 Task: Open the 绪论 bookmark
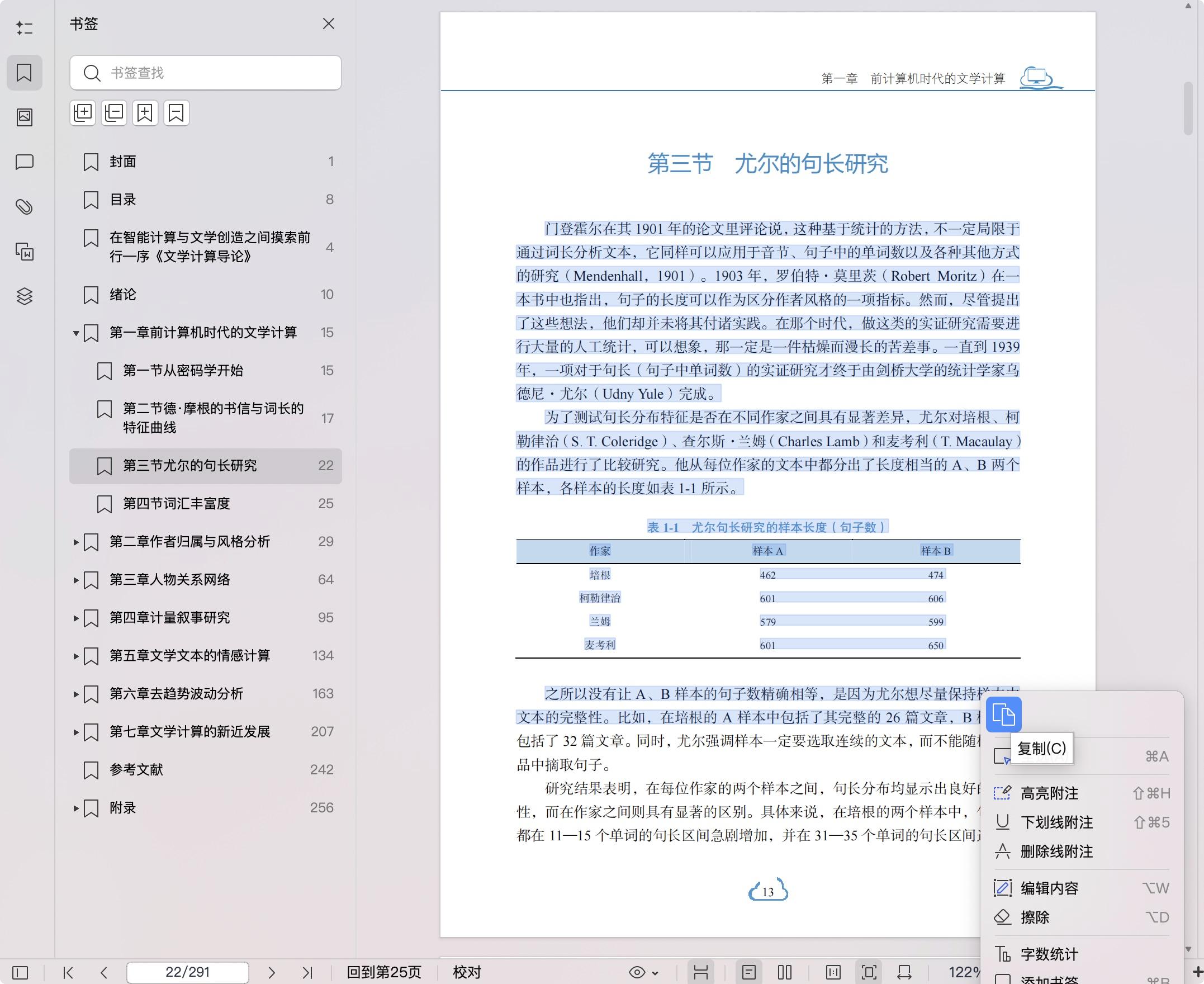click(x=206, y=295)
